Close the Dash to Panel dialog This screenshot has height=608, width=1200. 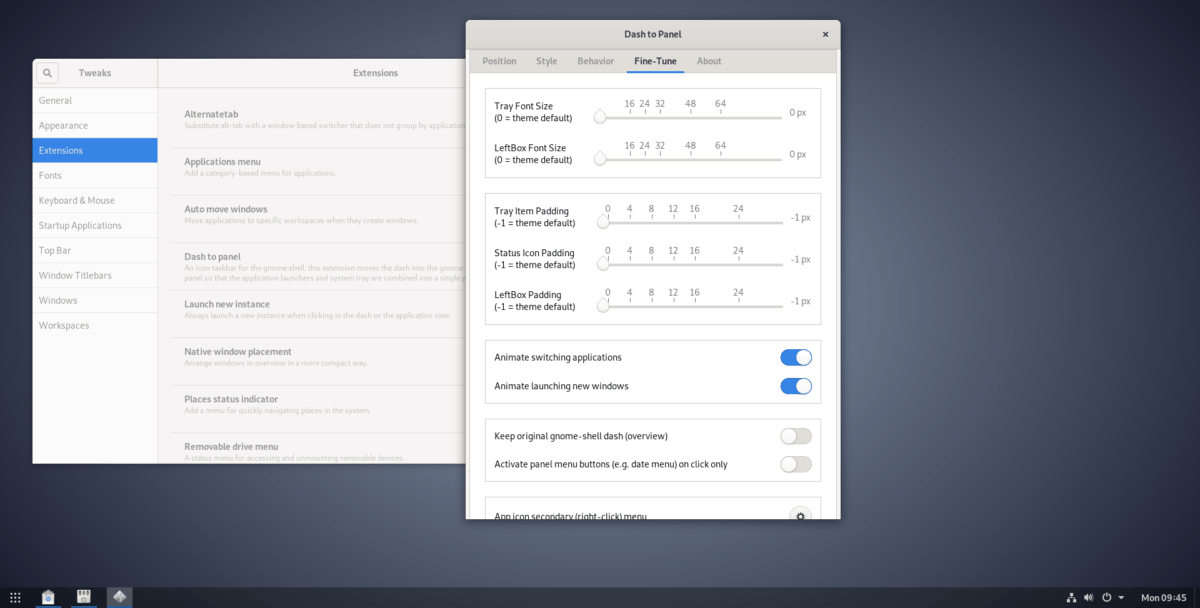click(825, 34)
